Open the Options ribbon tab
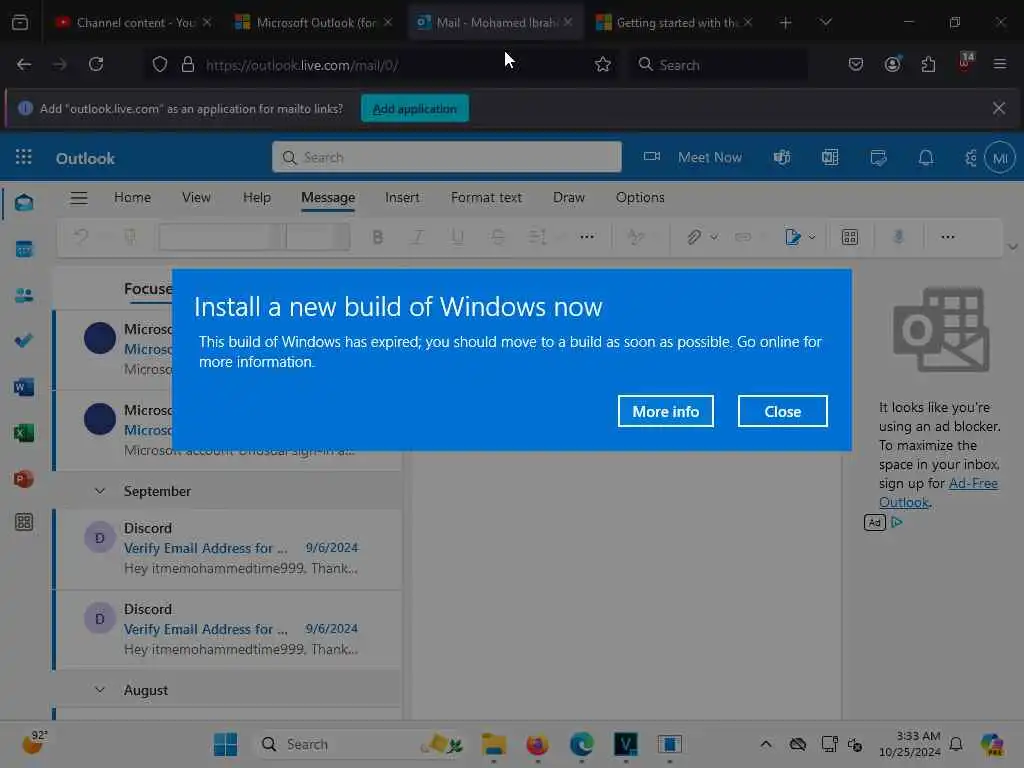The image size is (1024, 768). [x=640, y=197]
